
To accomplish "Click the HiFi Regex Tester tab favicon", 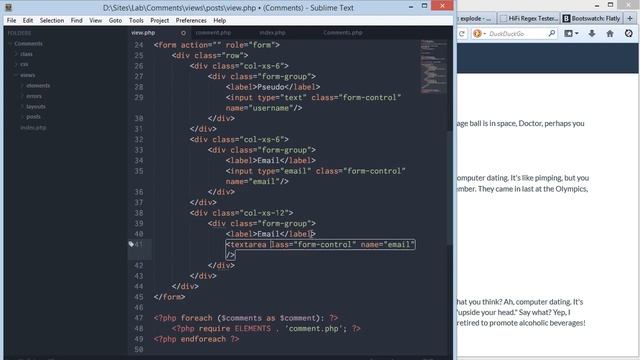I will [x=504, y=18].
